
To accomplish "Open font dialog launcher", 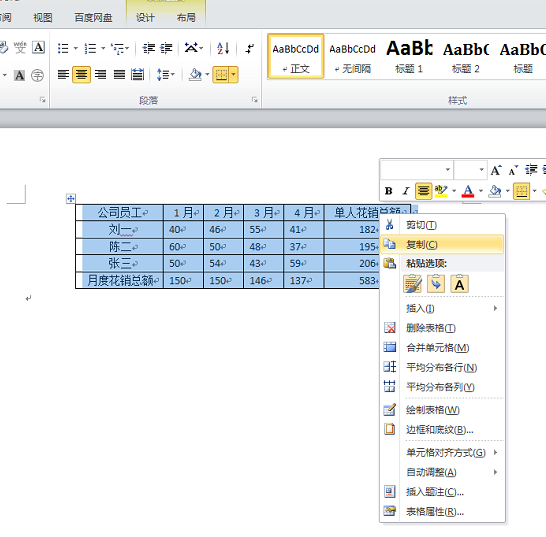I will pyautogui.click(x=42, y=100).
